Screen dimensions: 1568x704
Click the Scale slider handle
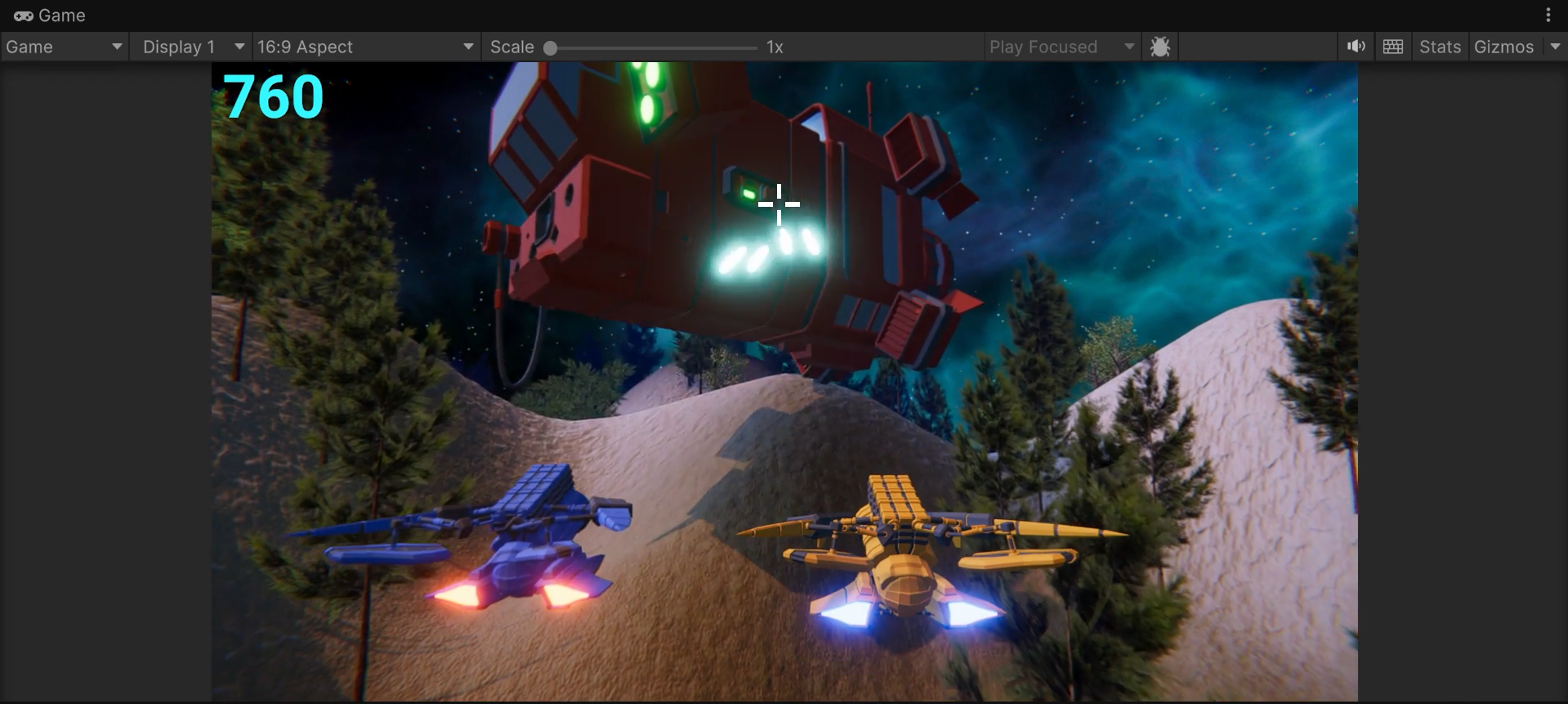click(x=551, y=47)
